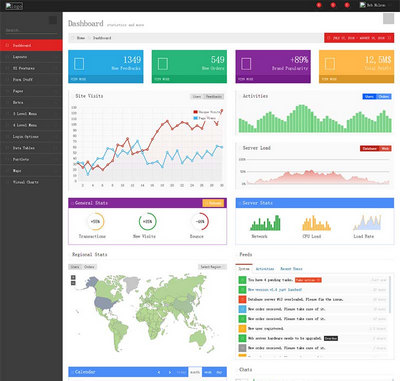This screenshot has width=400, height=381.
Task: Click View More on New Orders card
Action: point(189,79)
